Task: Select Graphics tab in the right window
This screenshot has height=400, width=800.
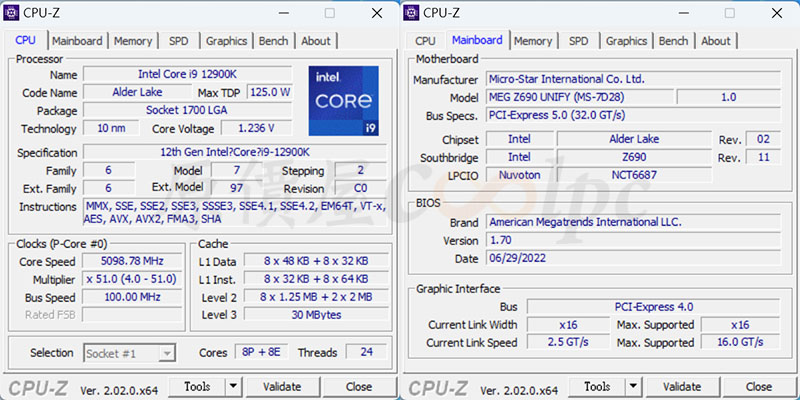Action: [x=627, y=41]
